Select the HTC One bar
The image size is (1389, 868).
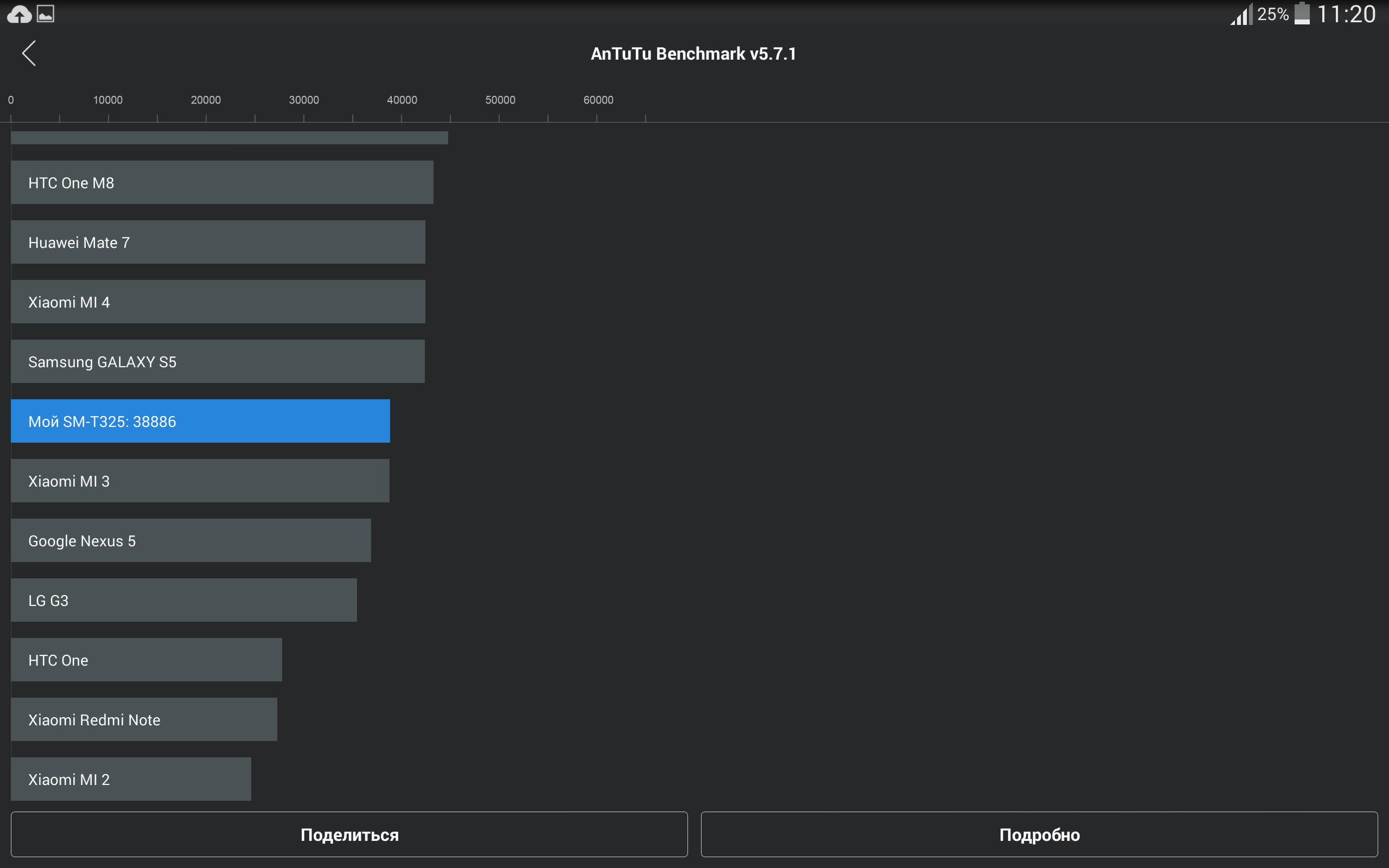click(x=146, y=660)
